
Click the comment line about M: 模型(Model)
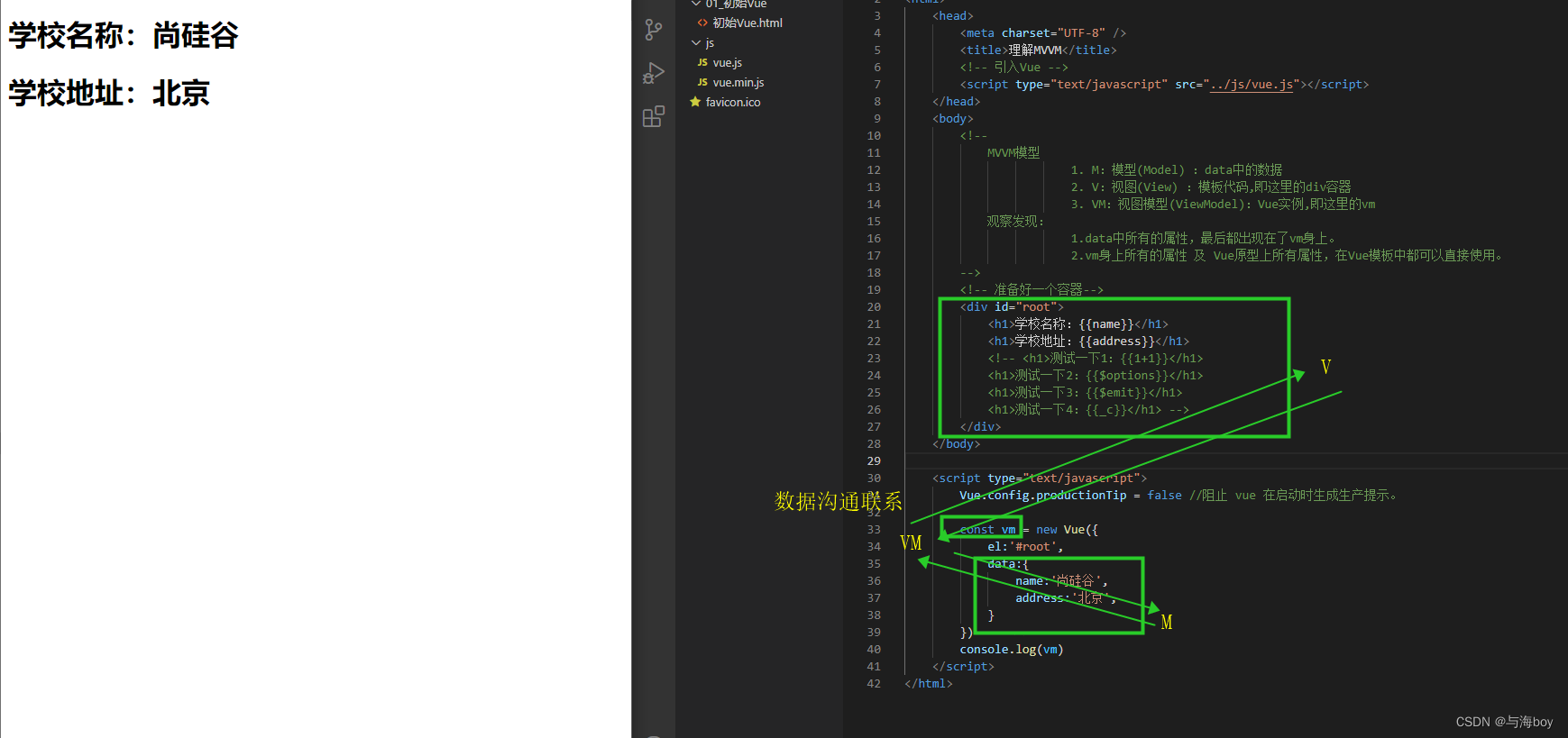1176,169
